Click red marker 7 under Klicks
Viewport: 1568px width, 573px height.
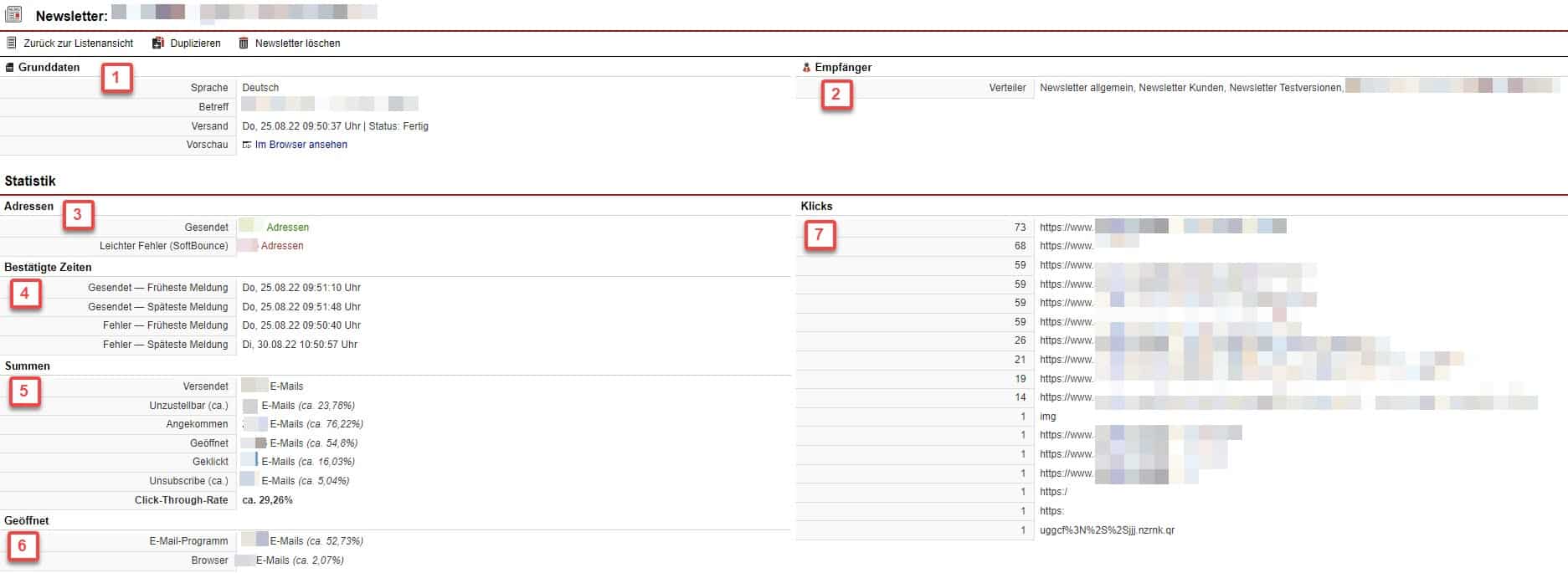[x=819, y=236]
